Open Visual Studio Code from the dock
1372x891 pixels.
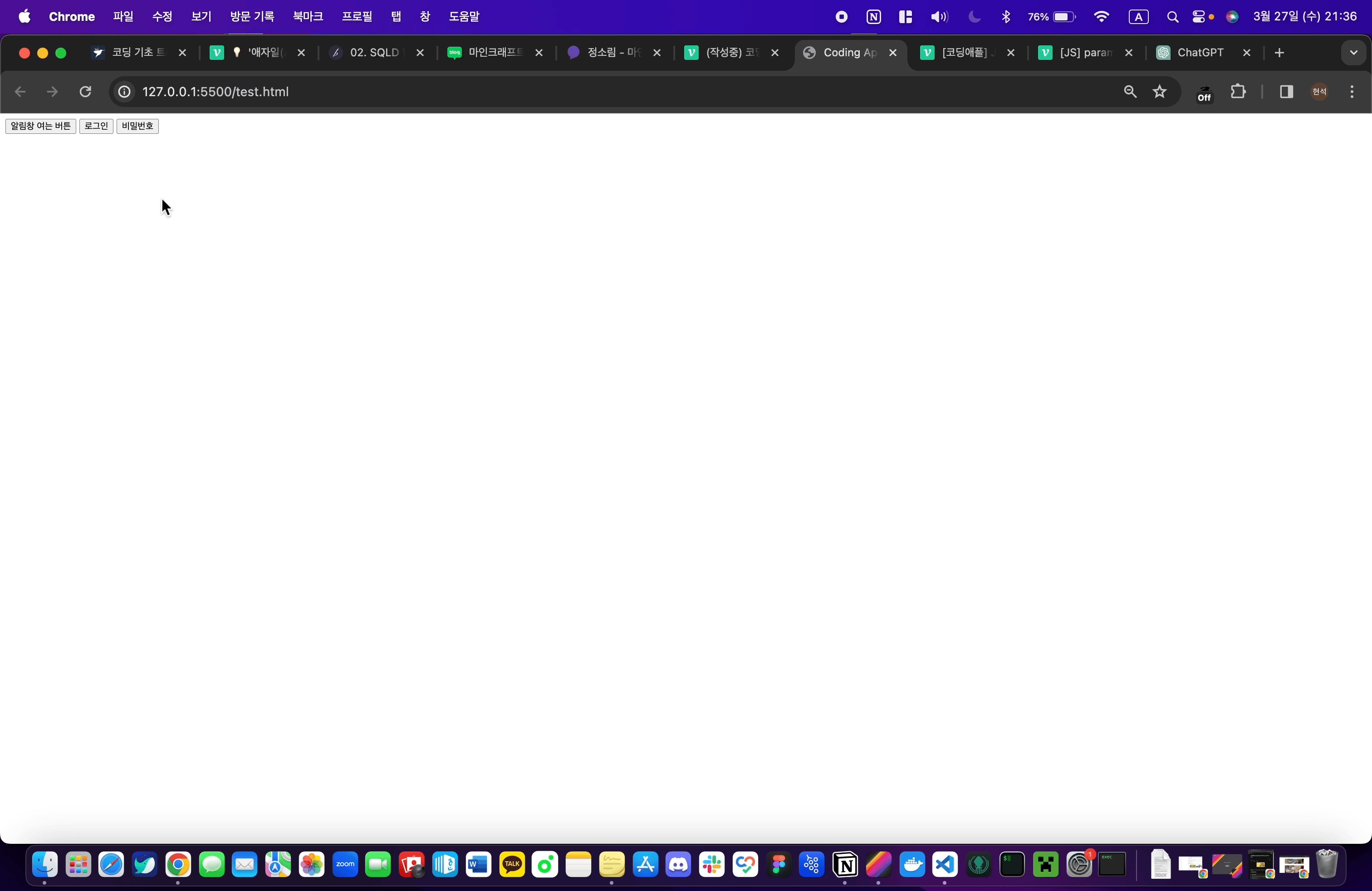945,865
